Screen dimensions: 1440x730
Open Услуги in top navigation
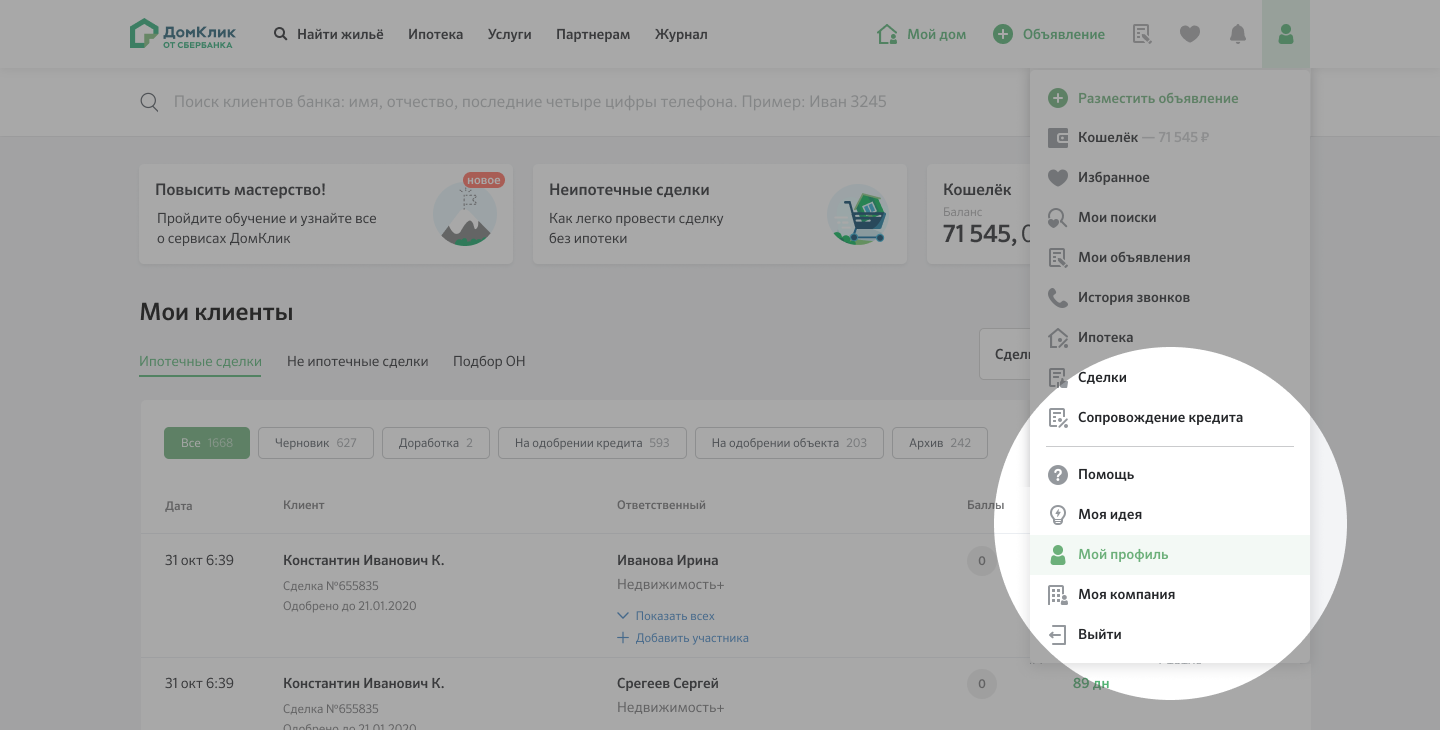[510, 34]
